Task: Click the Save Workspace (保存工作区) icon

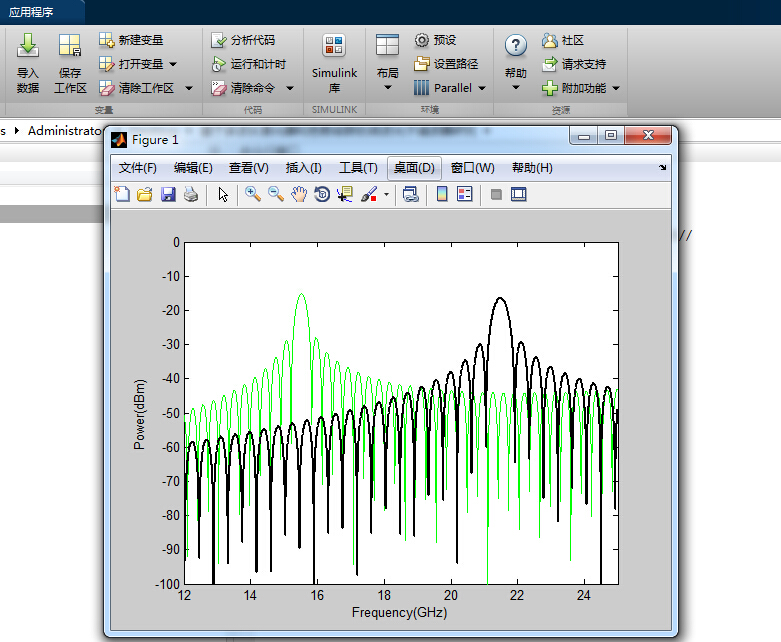Action: [70, 46]
